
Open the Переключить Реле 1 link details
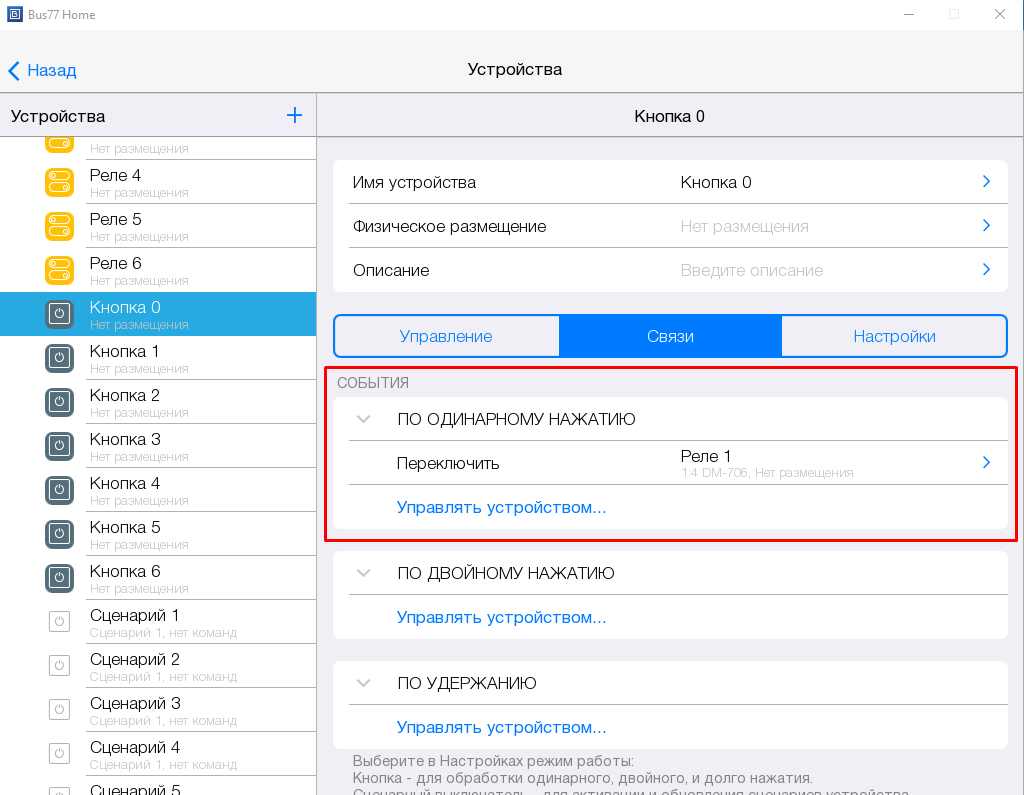[x=986, y=463]
